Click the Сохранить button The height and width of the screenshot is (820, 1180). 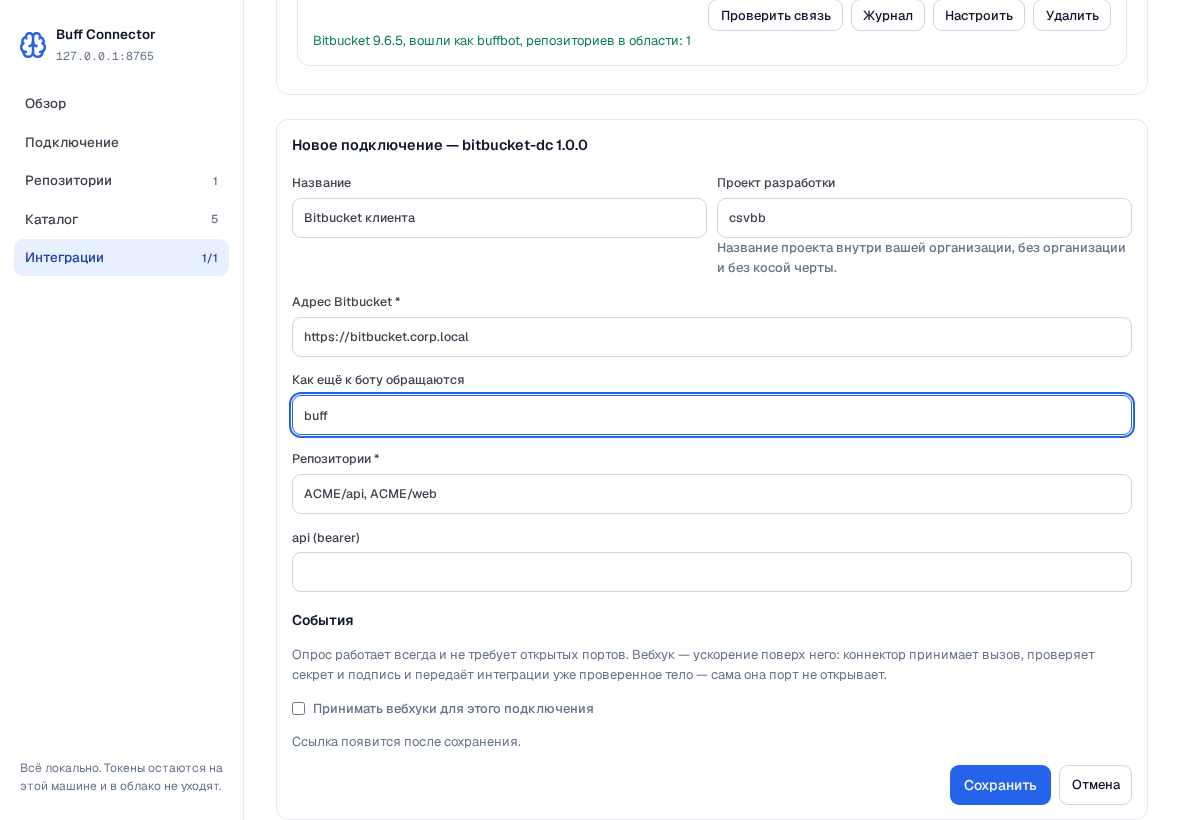tap(999, 785)
